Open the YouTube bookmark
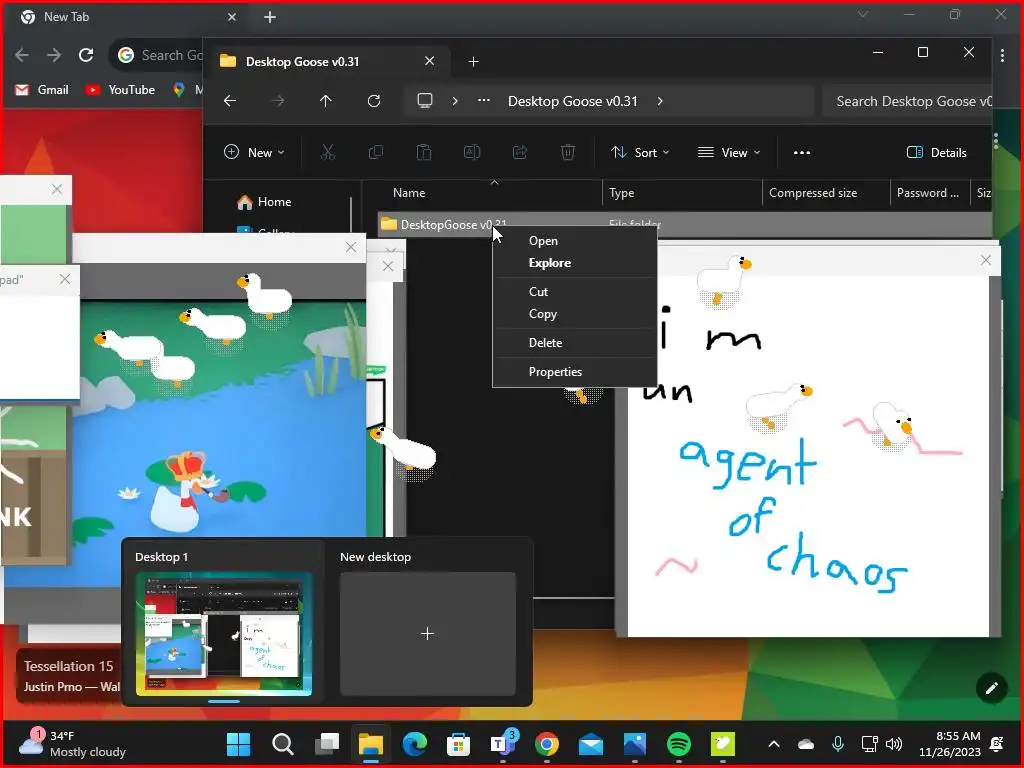Image resolution: width=1024 pixels, height=768 pixels. pyautogui.click(x=120, y=90)
